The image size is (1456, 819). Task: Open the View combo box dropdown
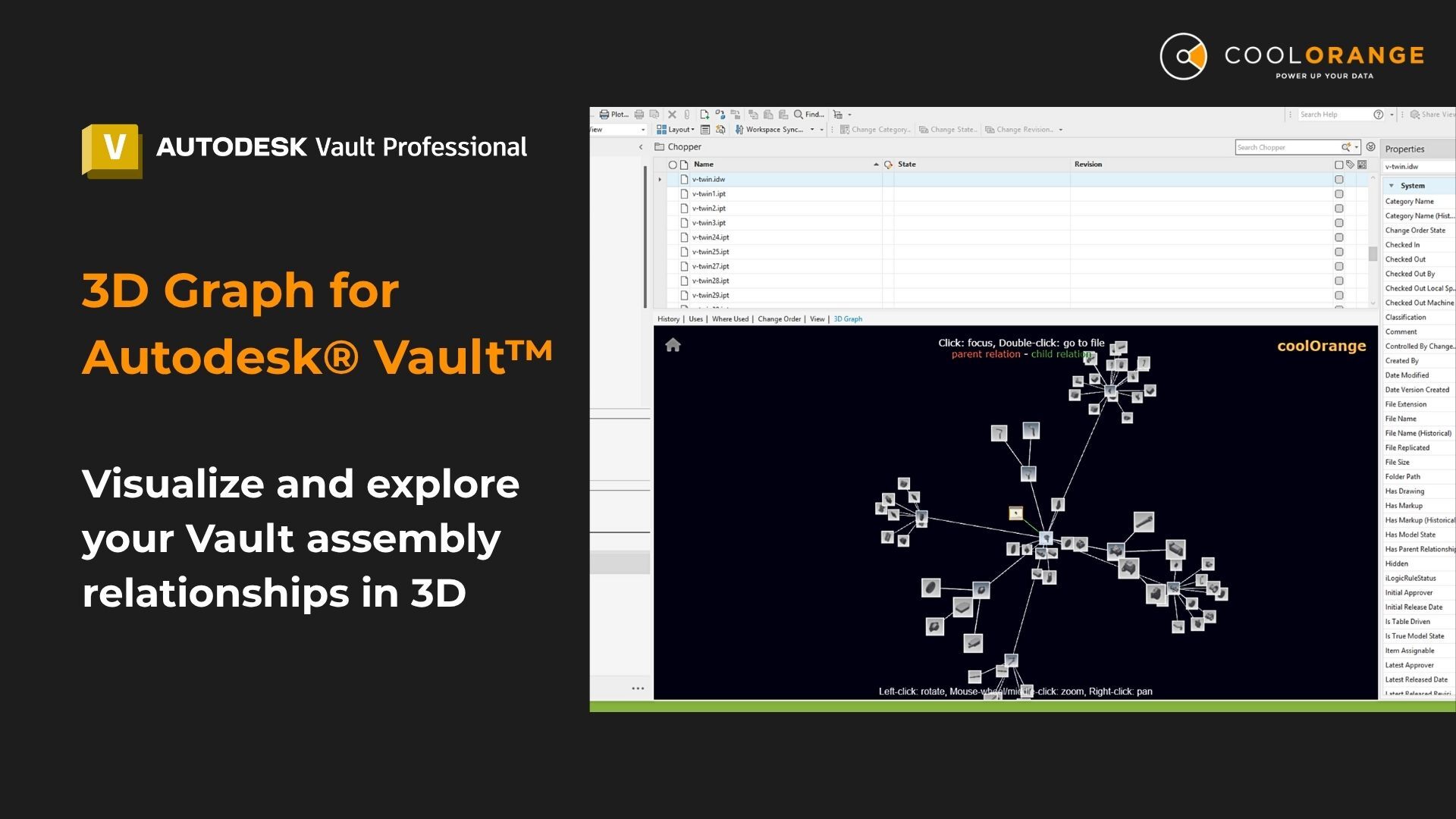643,130
